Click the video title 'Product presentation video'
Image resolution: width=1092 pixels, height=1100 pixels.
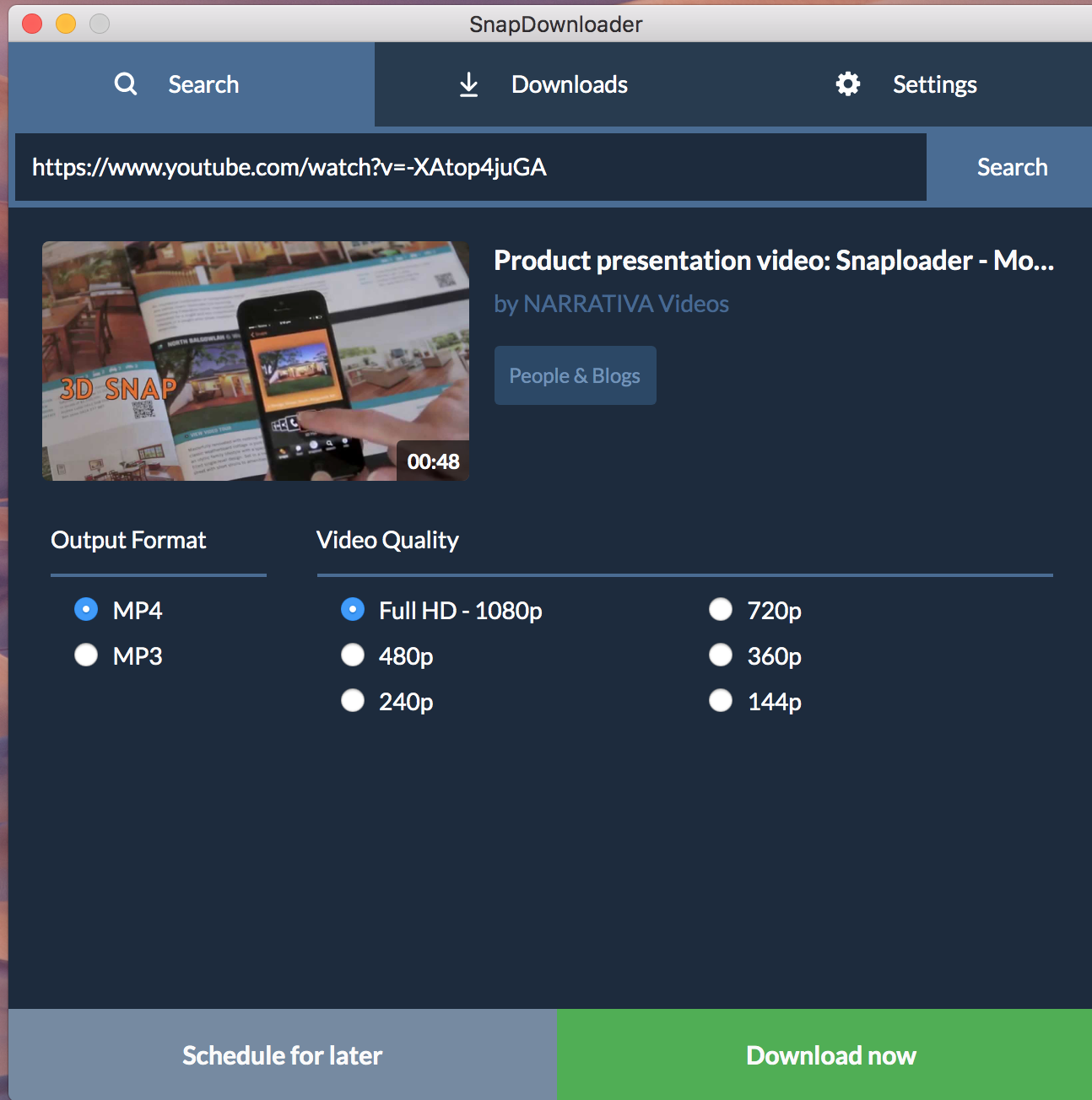(x=774, y=261)
